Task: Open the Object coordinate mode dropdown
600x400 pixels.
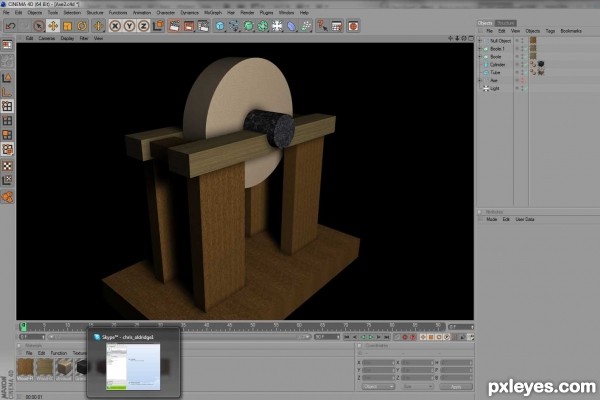Action: (378, 387)
